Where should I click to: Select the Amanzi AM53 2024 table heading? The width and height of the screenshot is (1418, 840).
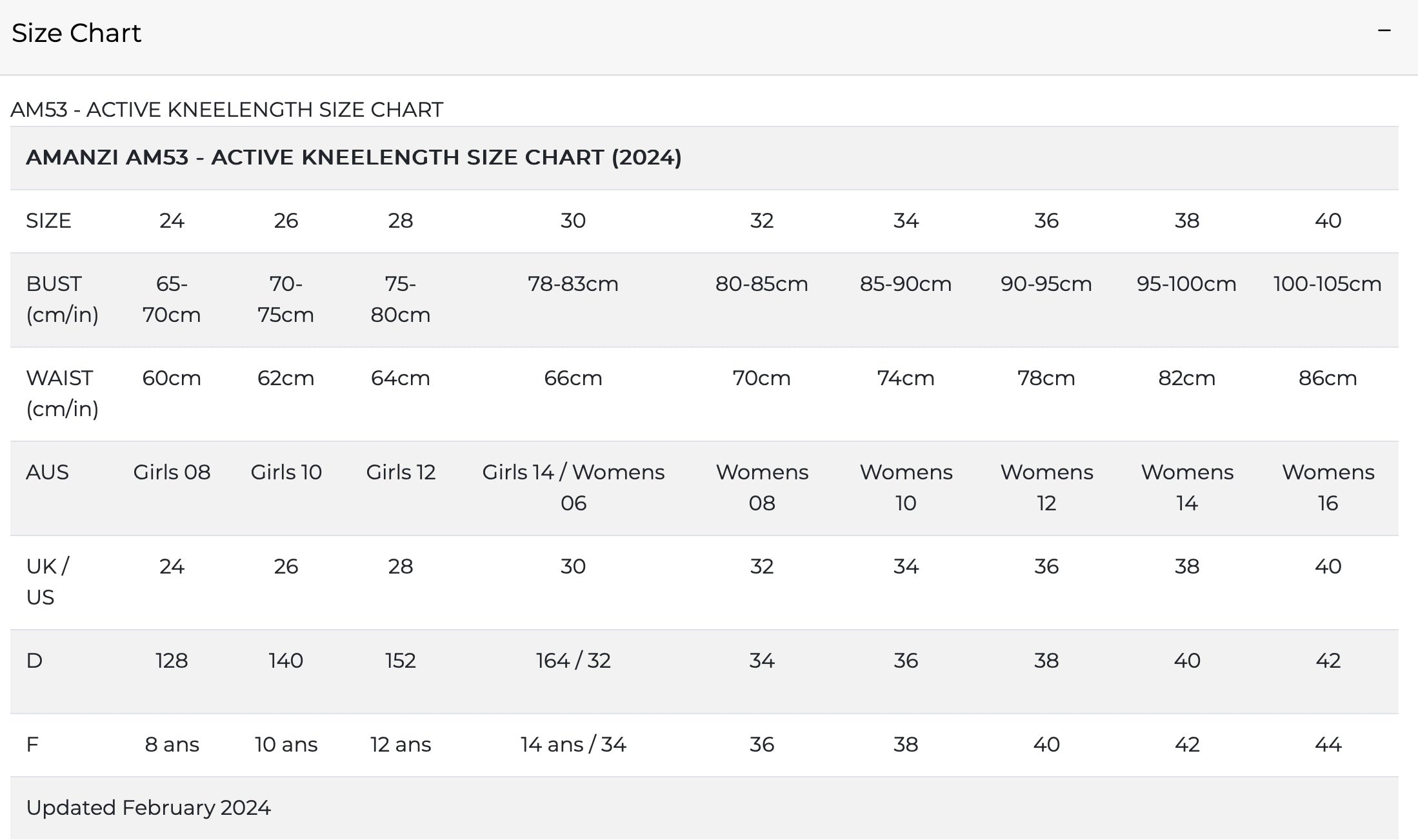pyautogui.click(x=354, y=157)
